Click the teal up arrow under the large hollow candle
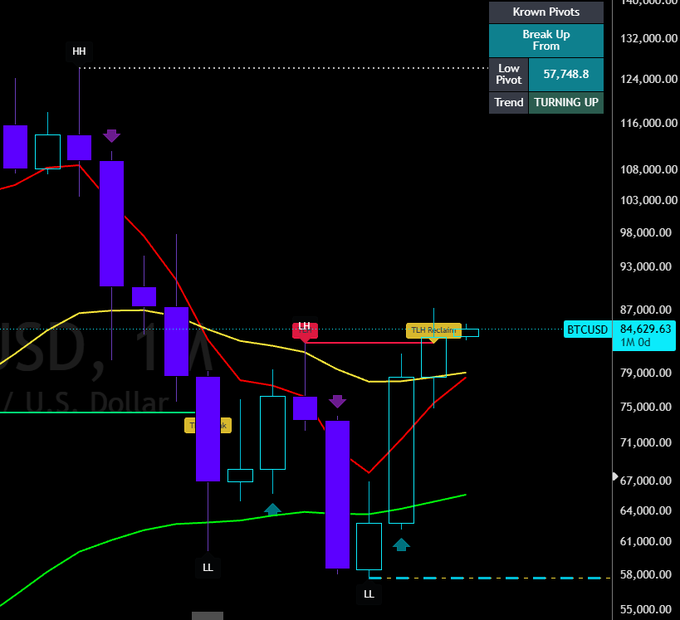680x620 pixels. pos(401,545)
